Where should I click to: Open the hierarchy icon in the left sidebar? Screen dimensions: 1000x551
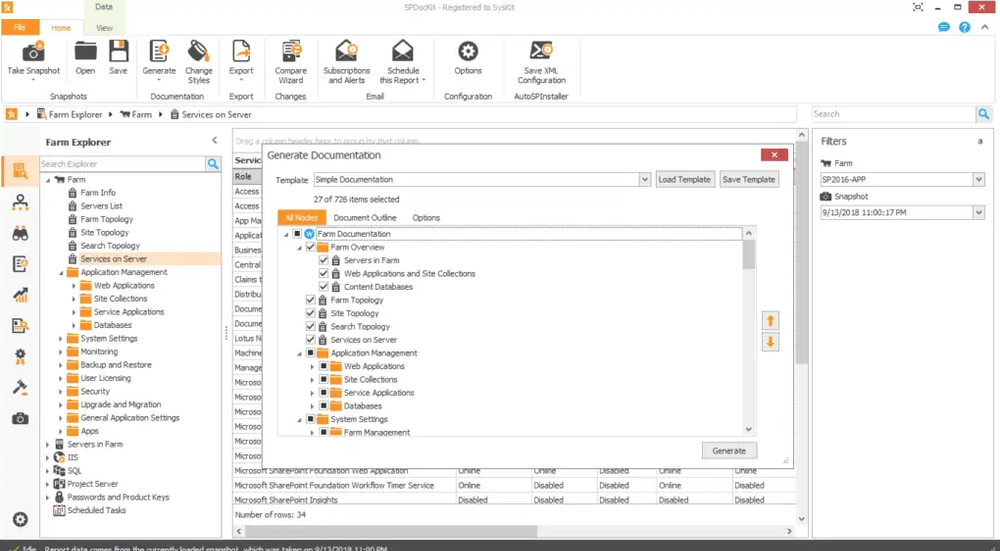pyautogui.click(x=20, y=202)
